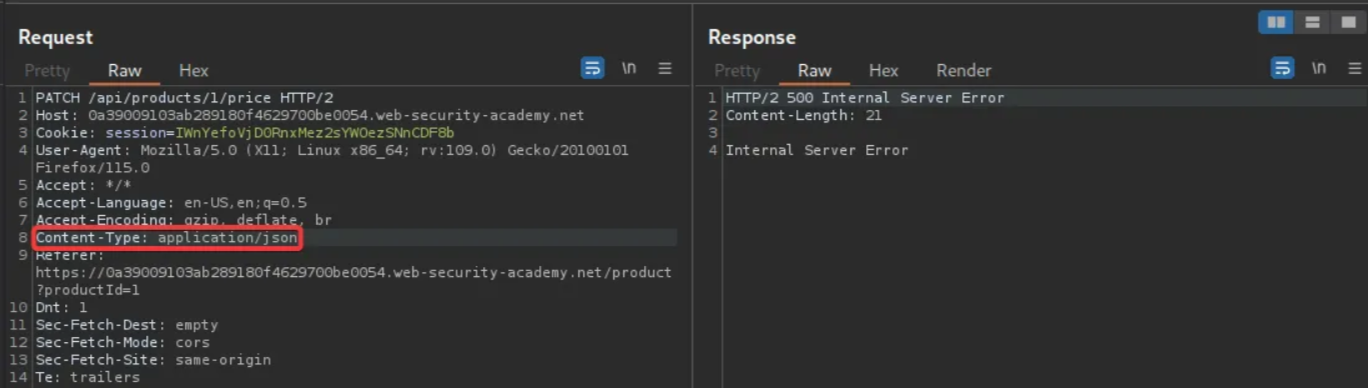Click the Content-Length: 21 response header
1368x388 pixels.
[x=803, y=115]
